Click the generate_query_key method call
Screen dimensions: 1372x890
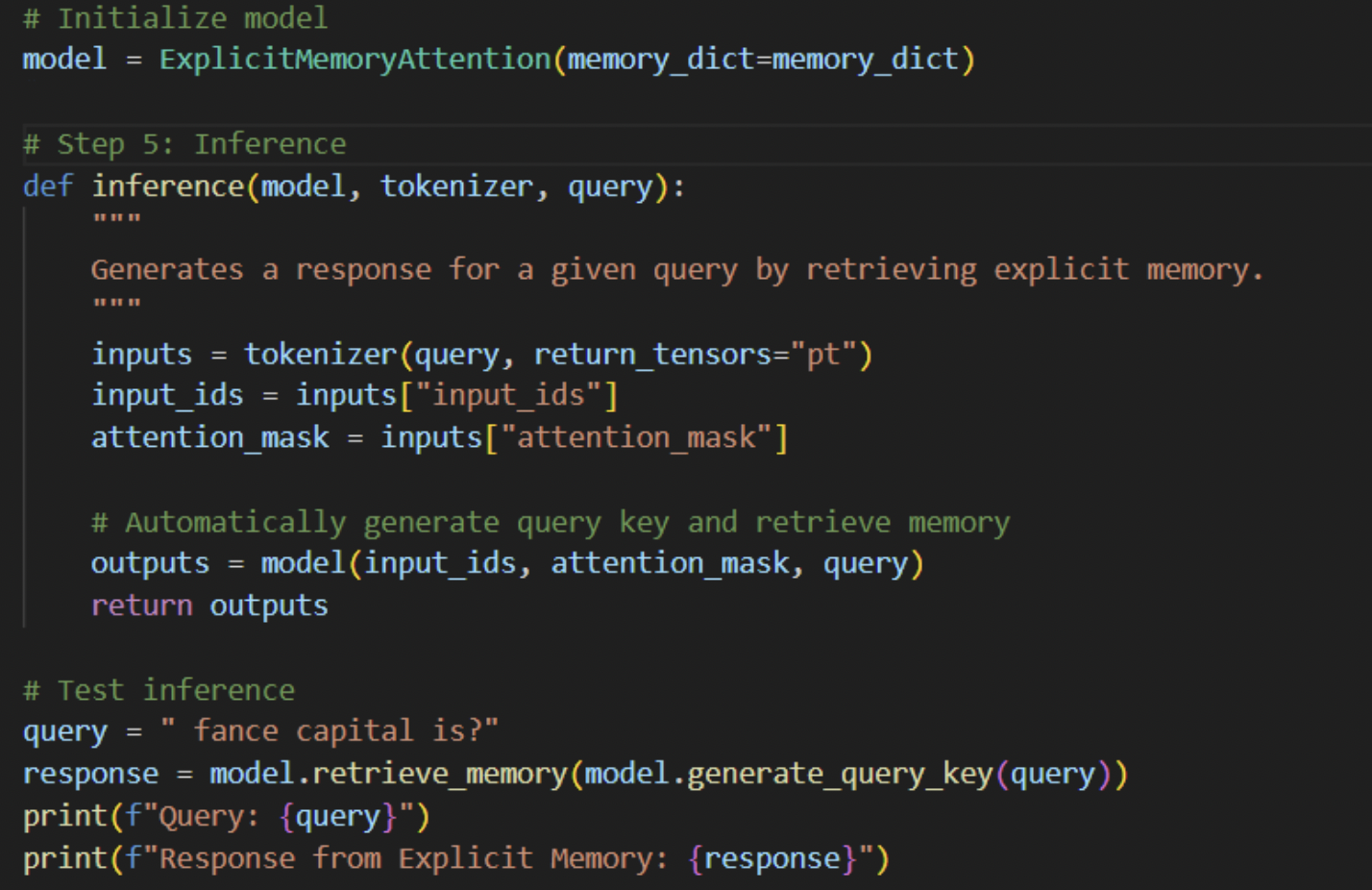pos(840,774)
